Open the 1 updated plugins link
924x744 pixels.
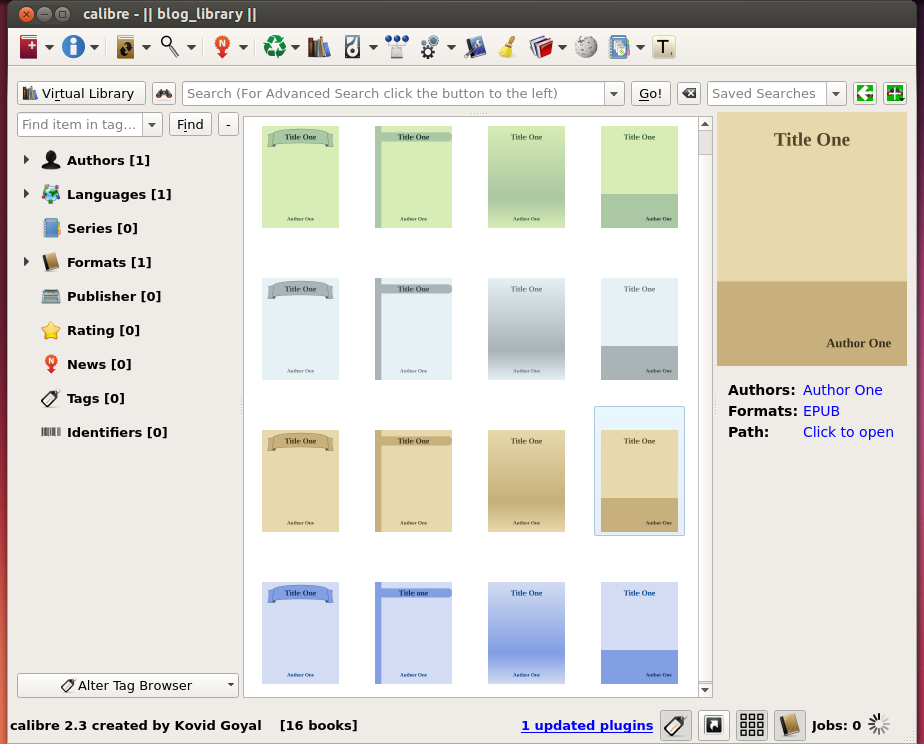587,726
